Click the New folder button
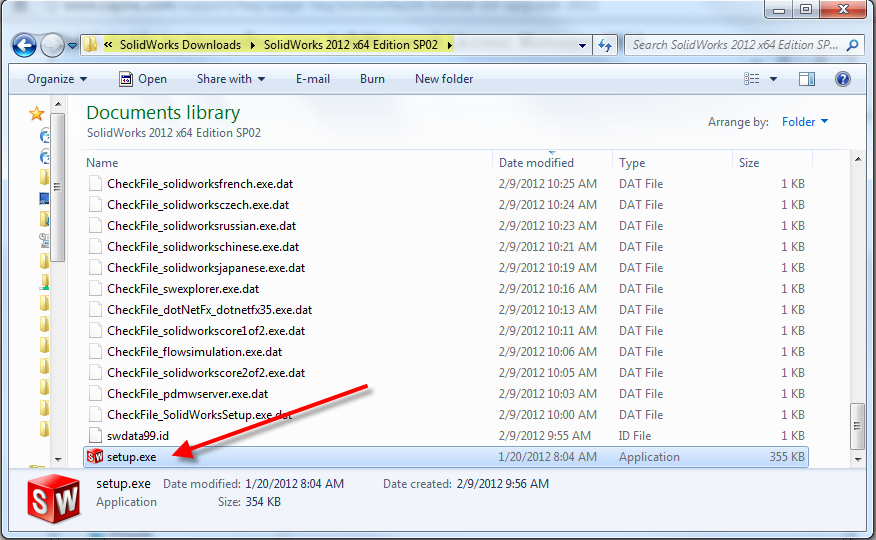Viewport: 876px width, 540px height. [444, 79]
